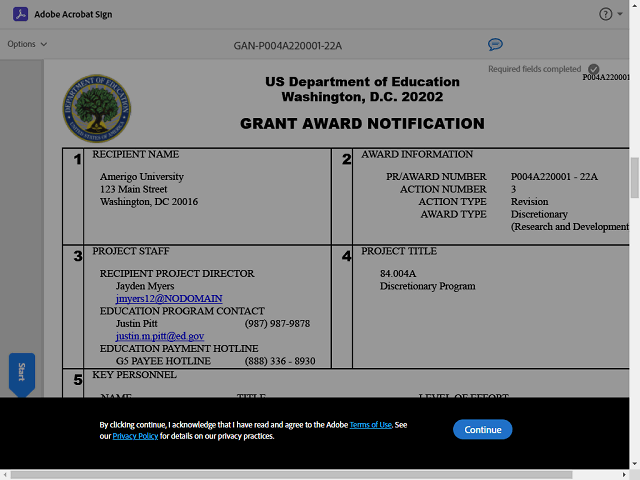Image resolution: width=640 pixels, height=480 pixels.
Task: Click the justin.m.pitt@ed.gov email link
Action: point(160,336)
